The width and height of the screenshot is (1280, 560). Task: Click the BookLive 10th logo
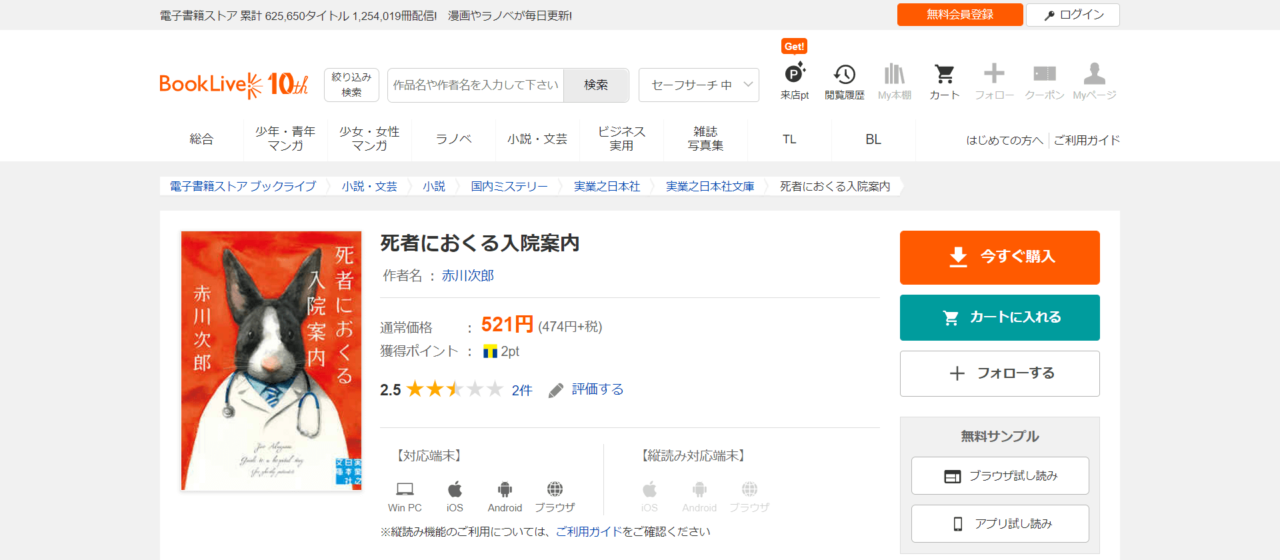234,85
